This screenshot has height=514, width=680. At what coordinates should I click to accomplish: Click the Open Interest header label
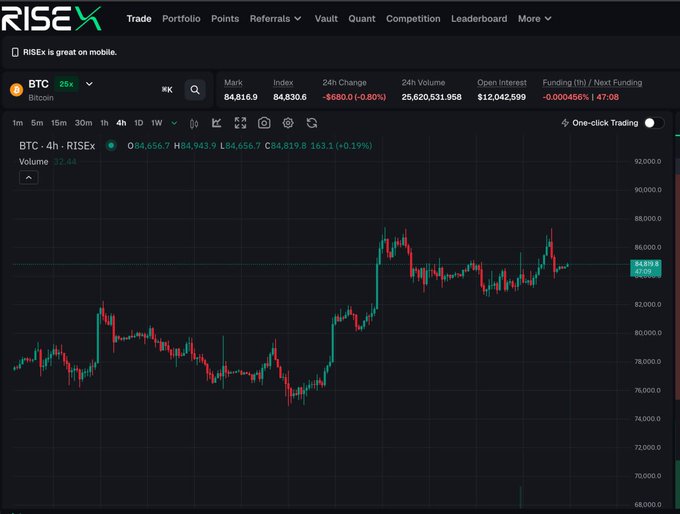502,83
